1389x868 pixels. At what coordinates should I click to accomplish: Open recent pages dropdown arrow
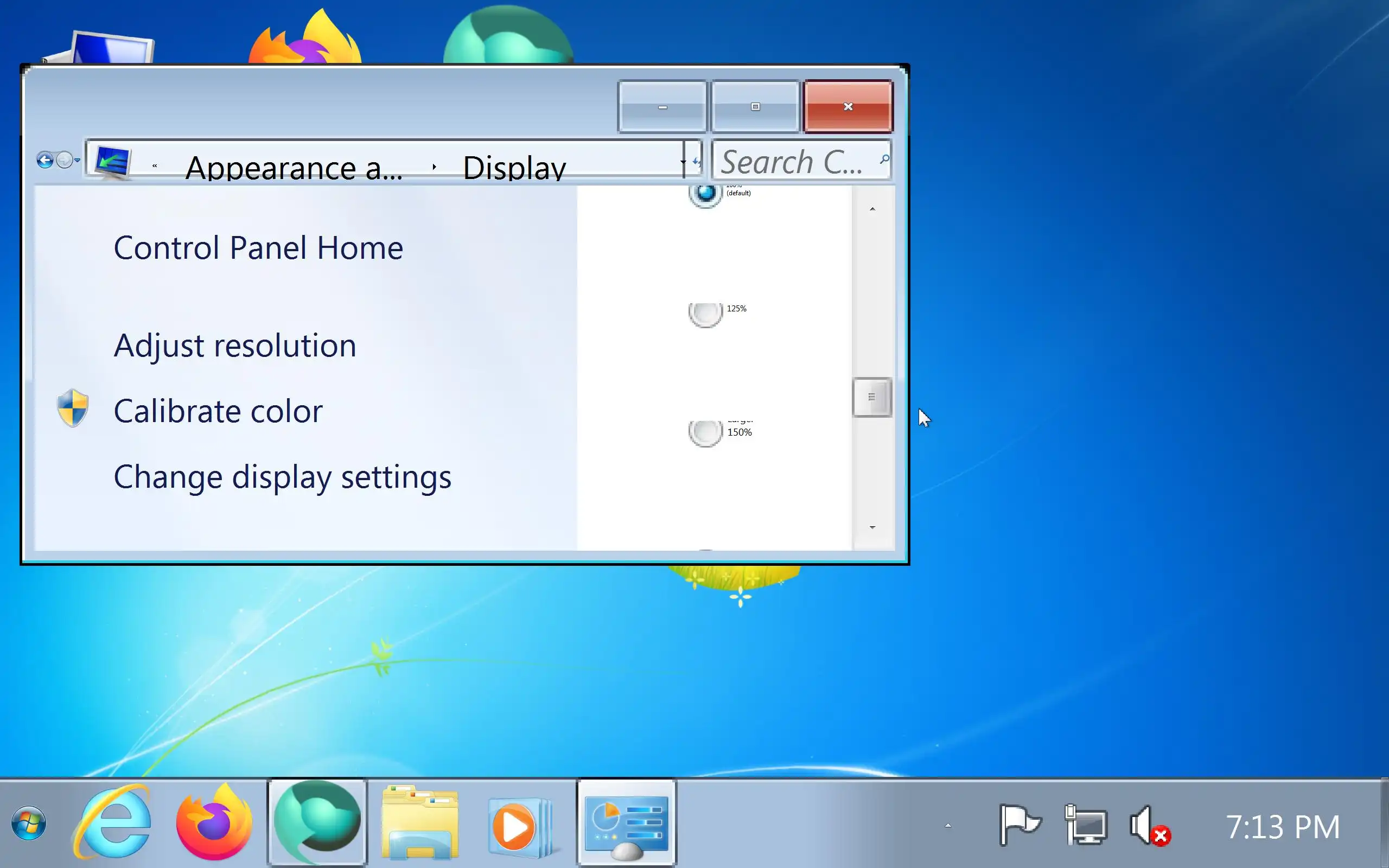77,160
